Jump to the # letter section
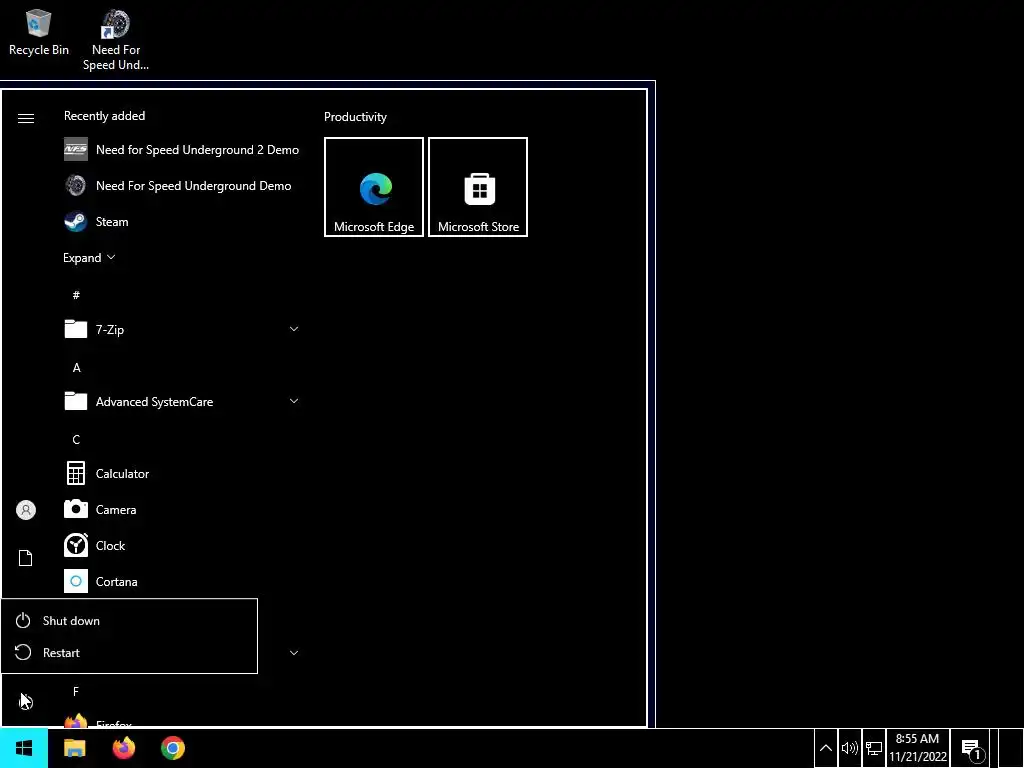 coord(76,295)
